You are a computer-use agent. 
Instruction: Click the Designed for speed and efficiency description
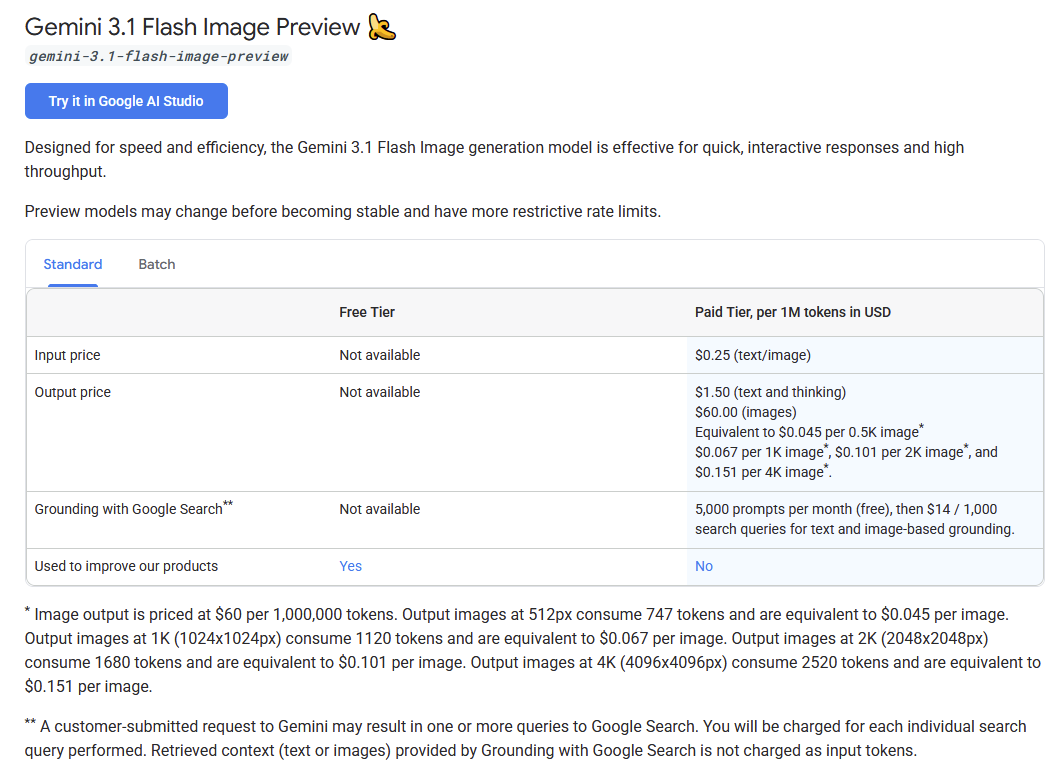(x=494, y=160)
